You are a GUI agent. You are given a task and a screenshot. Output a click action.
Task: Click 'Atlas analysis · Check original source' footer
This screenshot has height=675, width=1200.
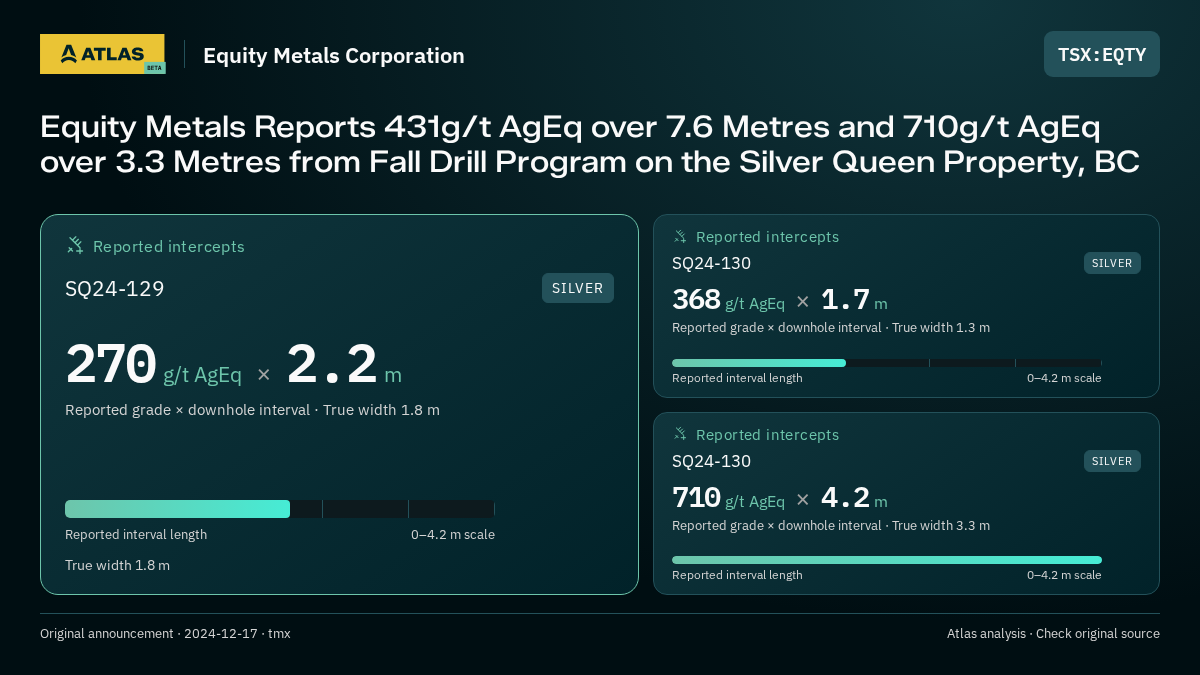pos(1053,634)
